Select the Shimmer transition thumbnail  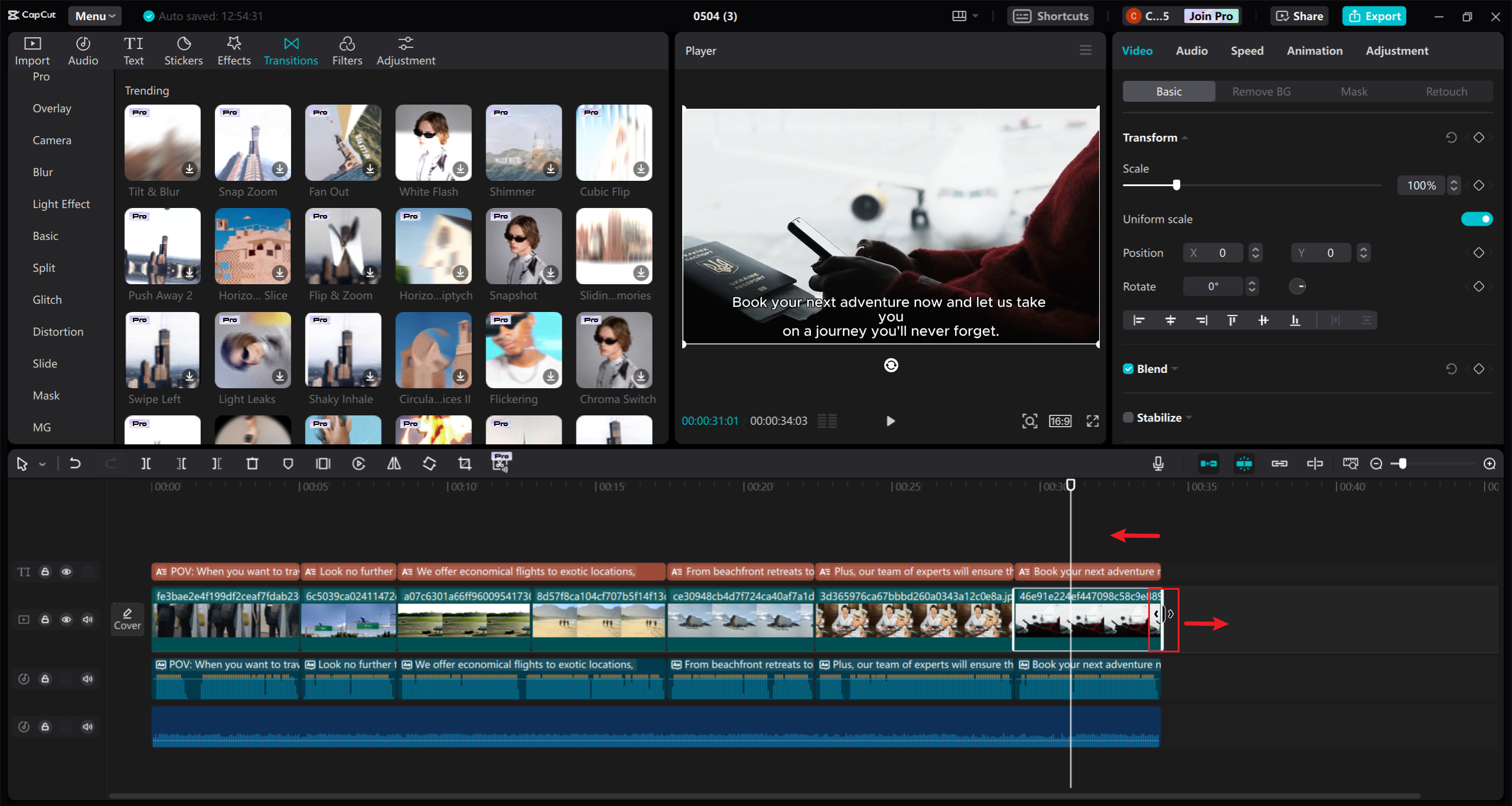pos(523,142)
